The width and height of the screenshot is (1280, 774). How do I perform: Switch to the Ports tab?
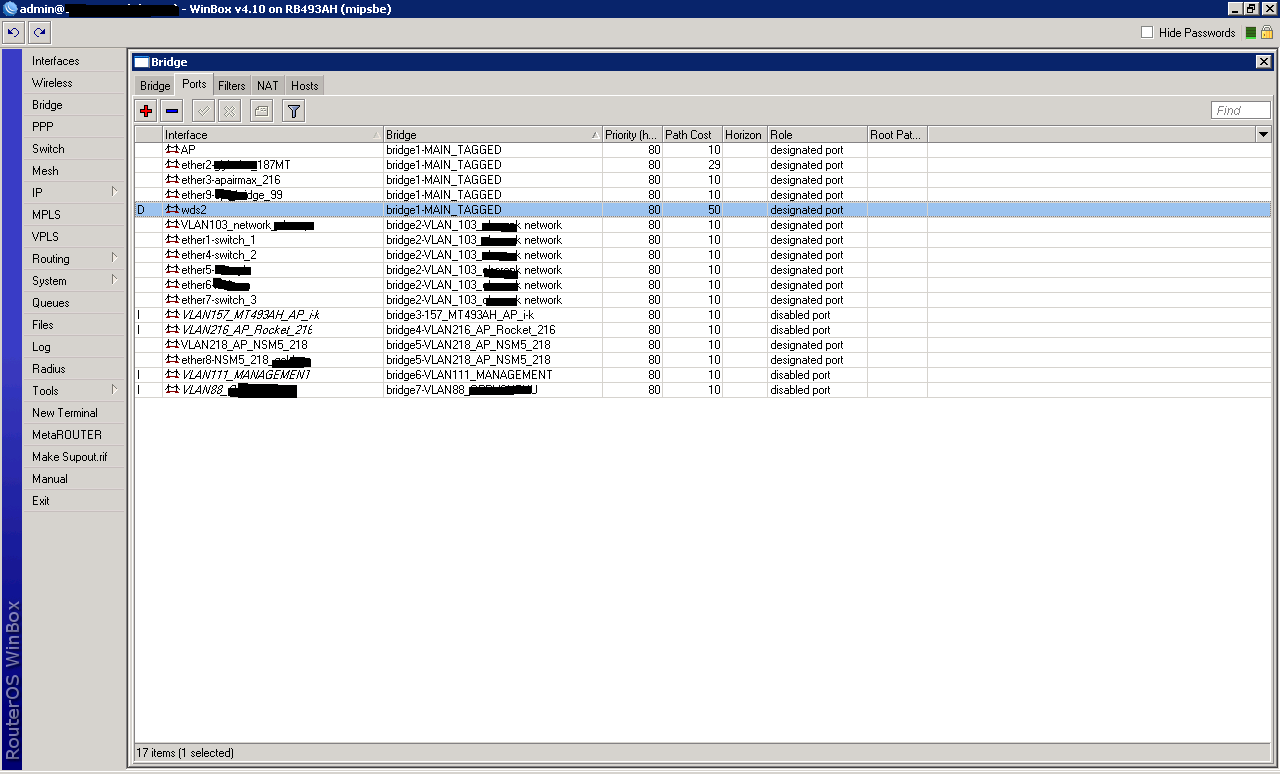[194, 85]
